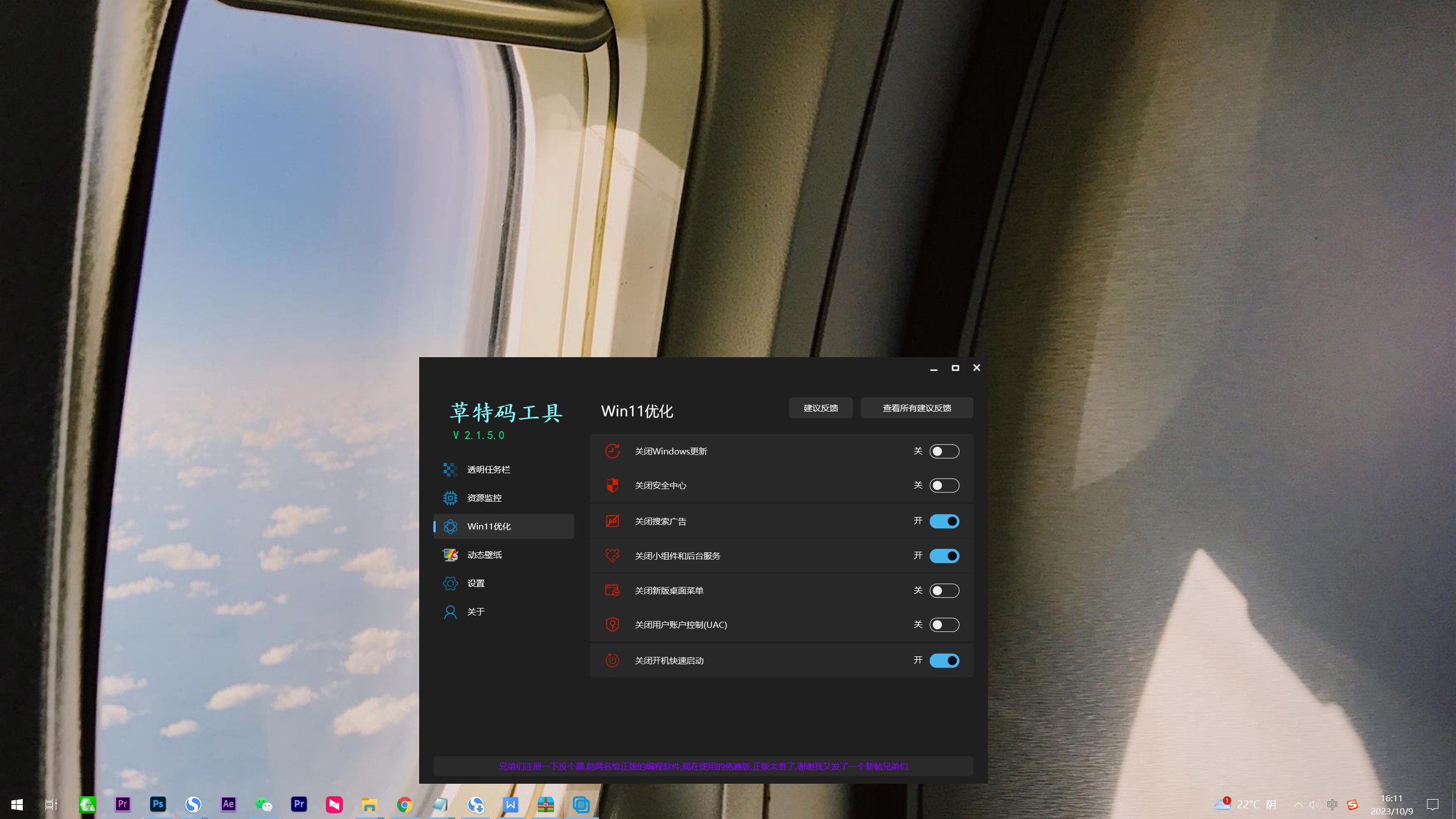Click the Windows update refresh icon
The height and width of the screenshot is (819, 1456).
(613, 451)
